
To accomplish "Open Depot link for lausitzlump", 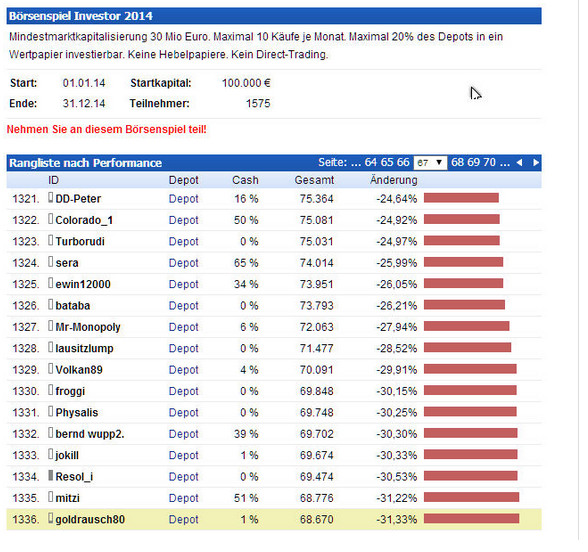I will click(183, 348).
